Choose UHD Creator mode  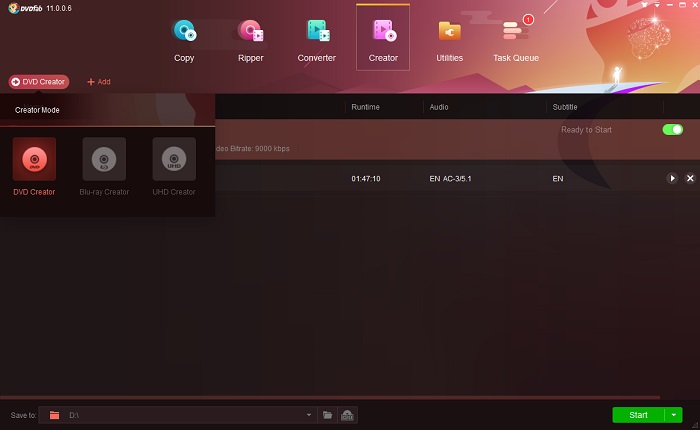click(x=174, y=159)
